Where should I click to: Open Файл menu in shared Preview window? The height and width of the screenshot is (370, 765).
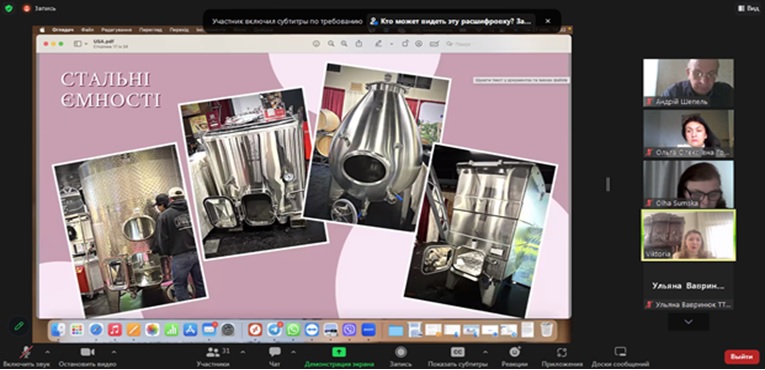pos(87,30)
